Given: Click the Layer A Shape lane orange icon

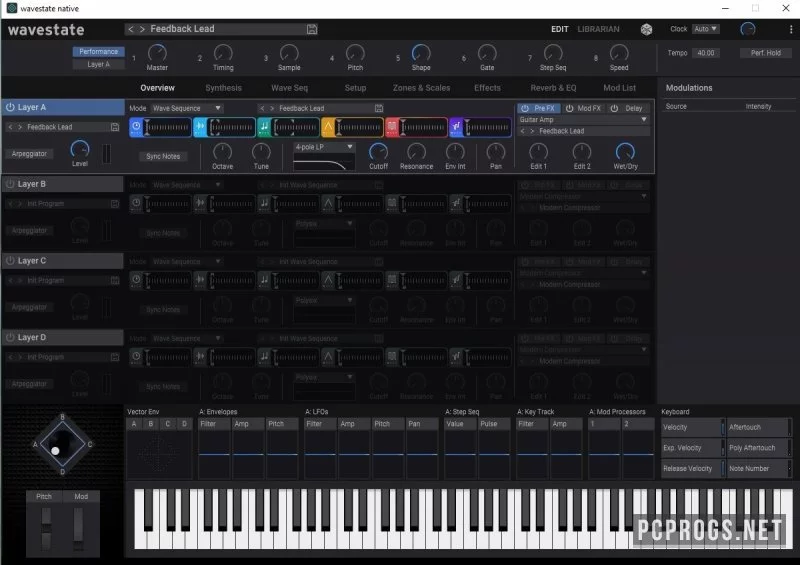Looking at the screenshot, I should 328,127.
